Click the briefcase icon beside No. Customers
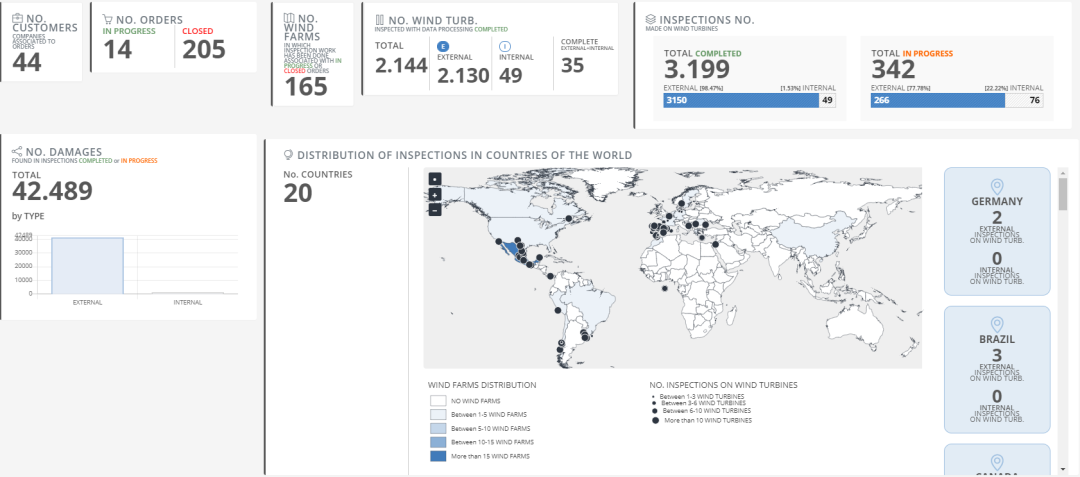 click(18, 19)
